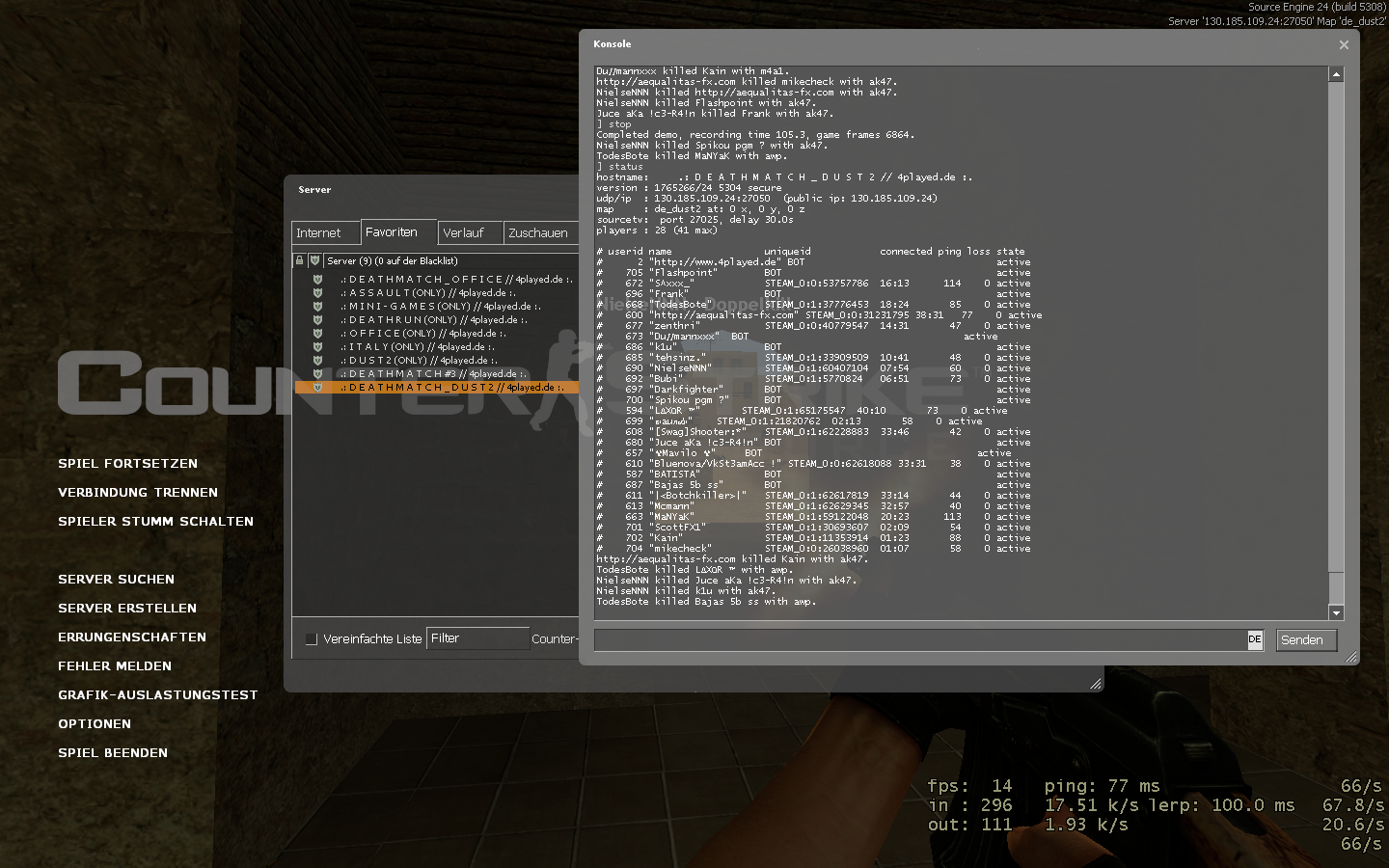Enable the Vereinfachte Liste checkbox
This screenshot has height=868, width=1389.
click(x=311, y=638)
